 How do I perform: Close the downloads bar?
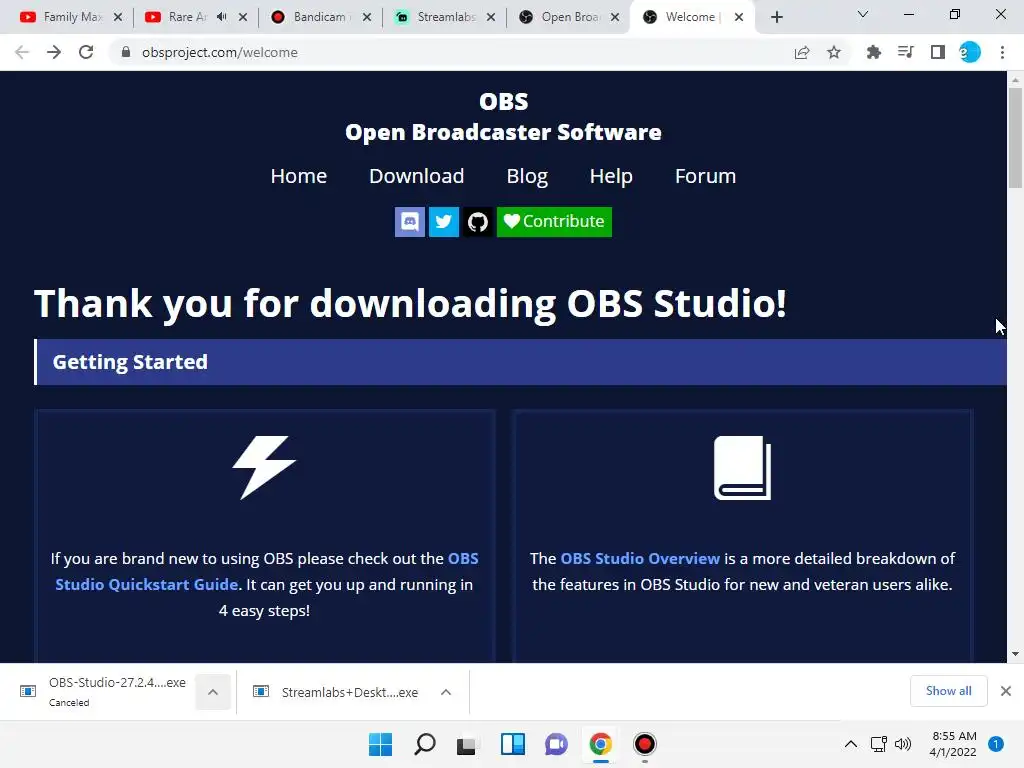1006,691
